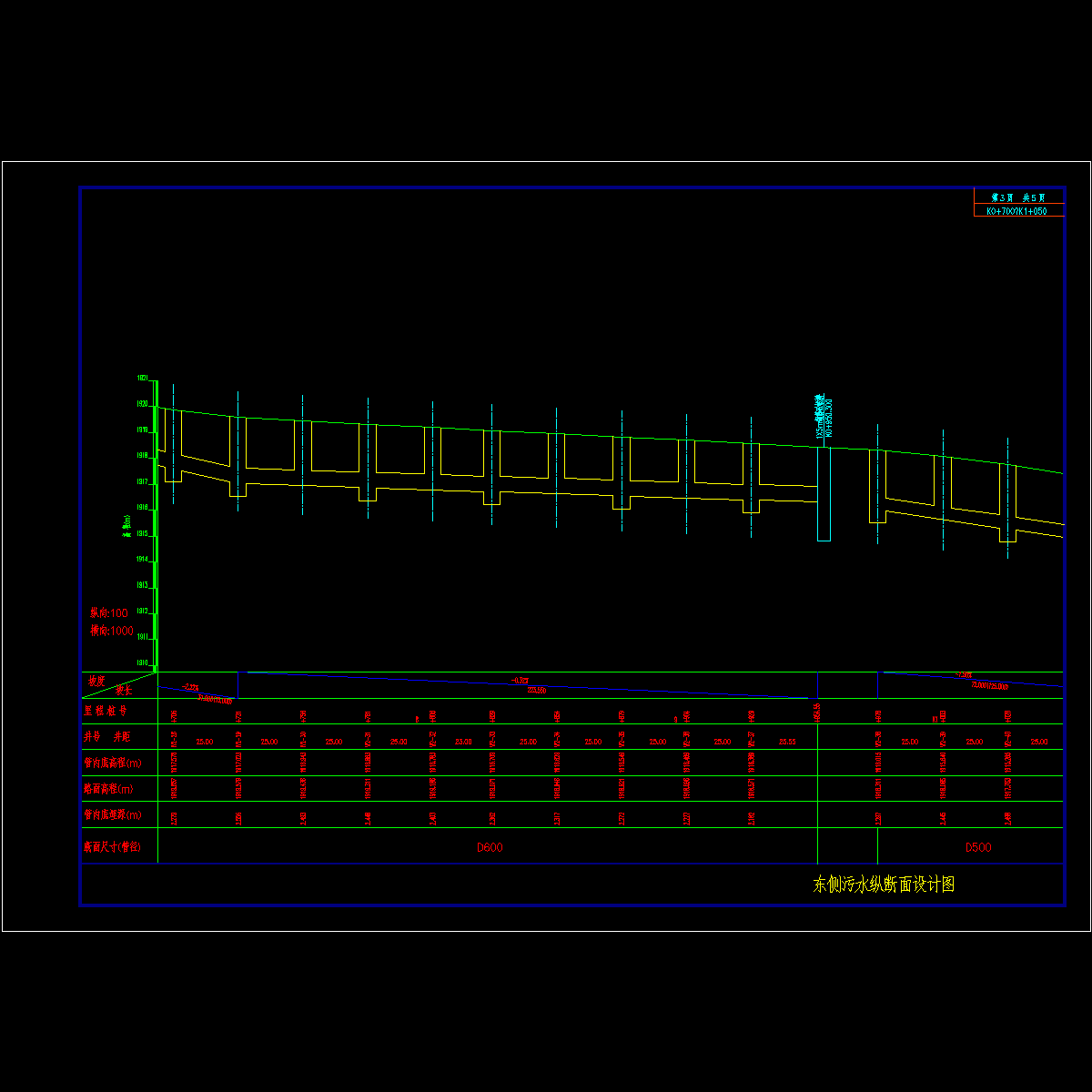This screenshot has width=1092, height=1092.
Task: Select the D500 pipe diameter label
Action: [x=978, y=847]
